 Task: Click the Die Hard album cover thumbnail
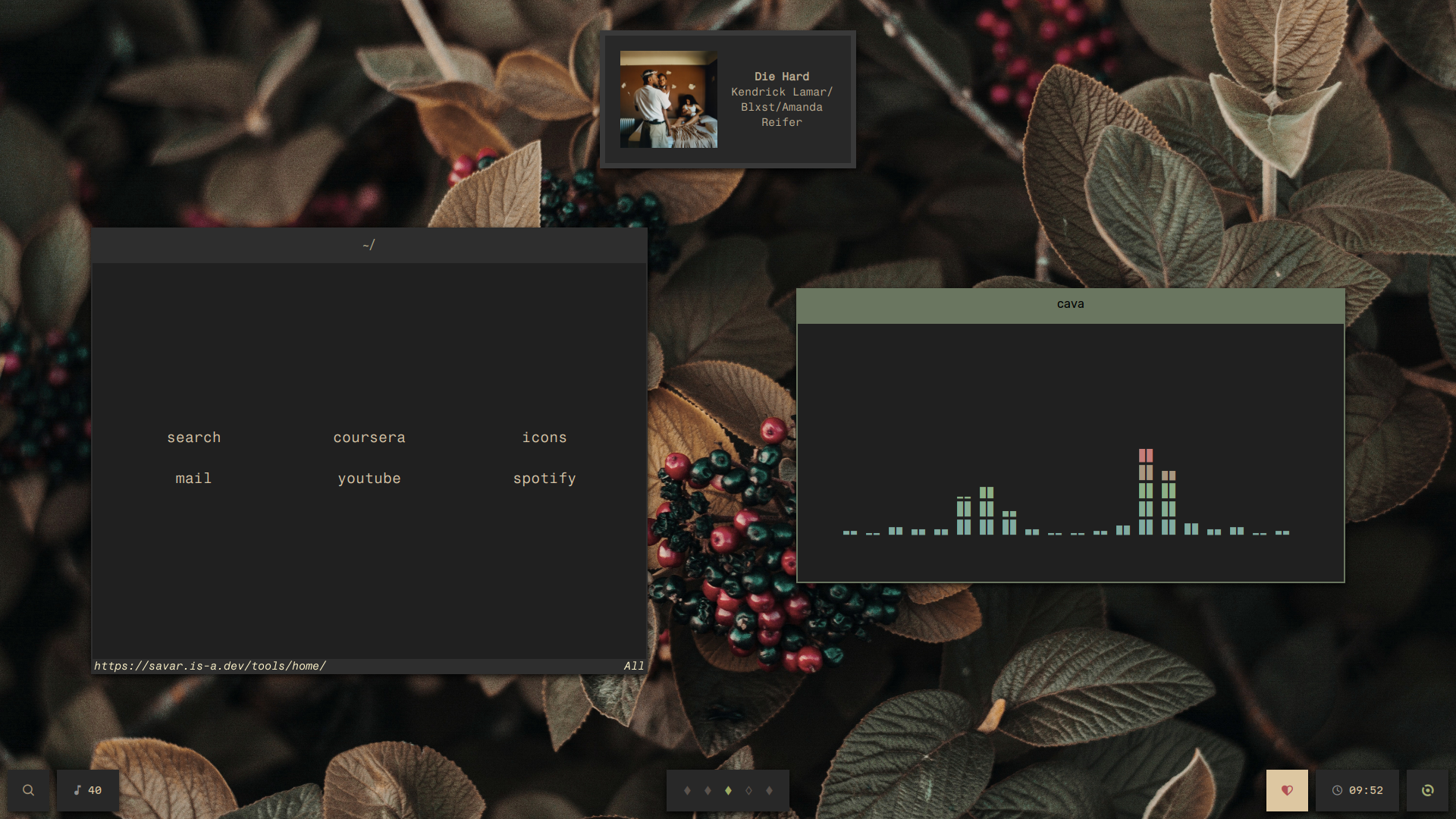pyautogui.click(x=668, y=99)
